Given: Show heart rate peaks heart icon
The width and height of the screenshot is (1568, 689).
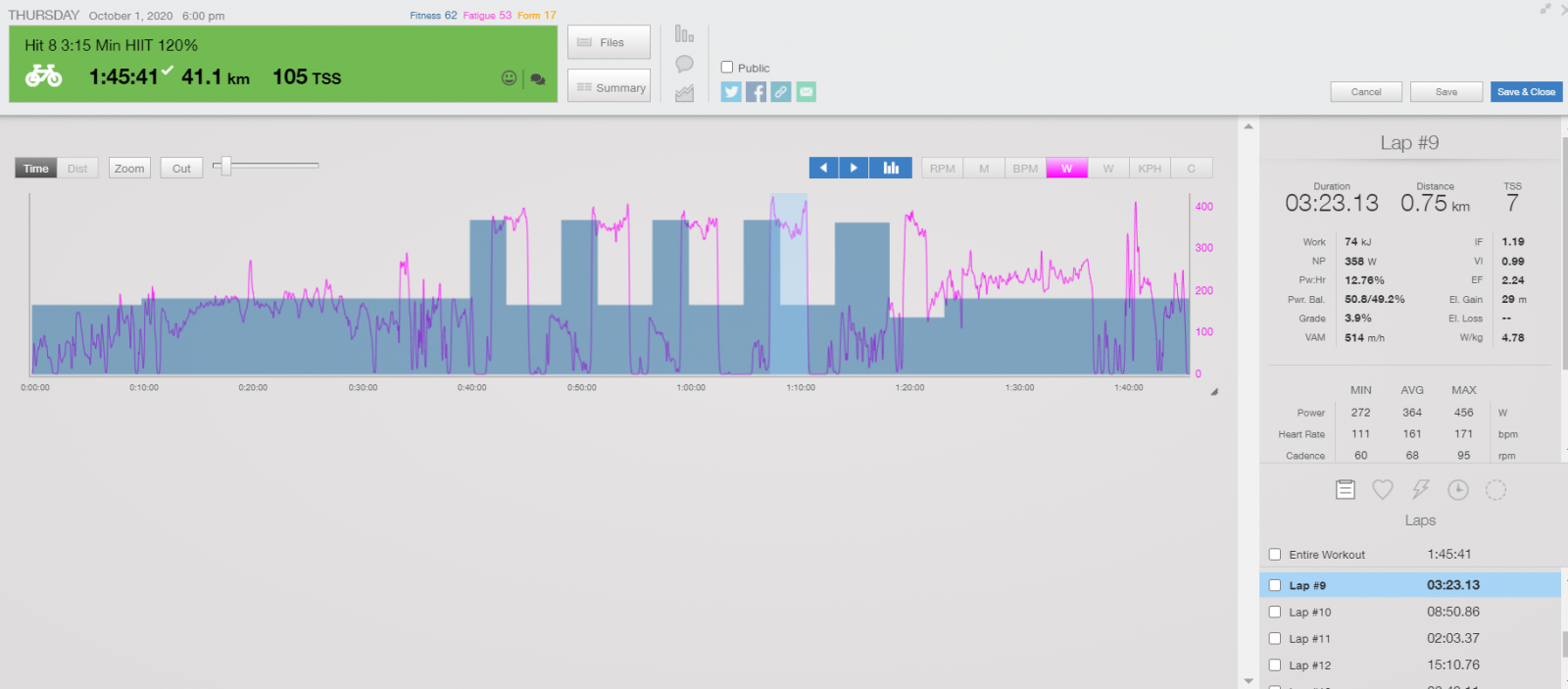Looking at the screenshot, I should pos(1383,489).
